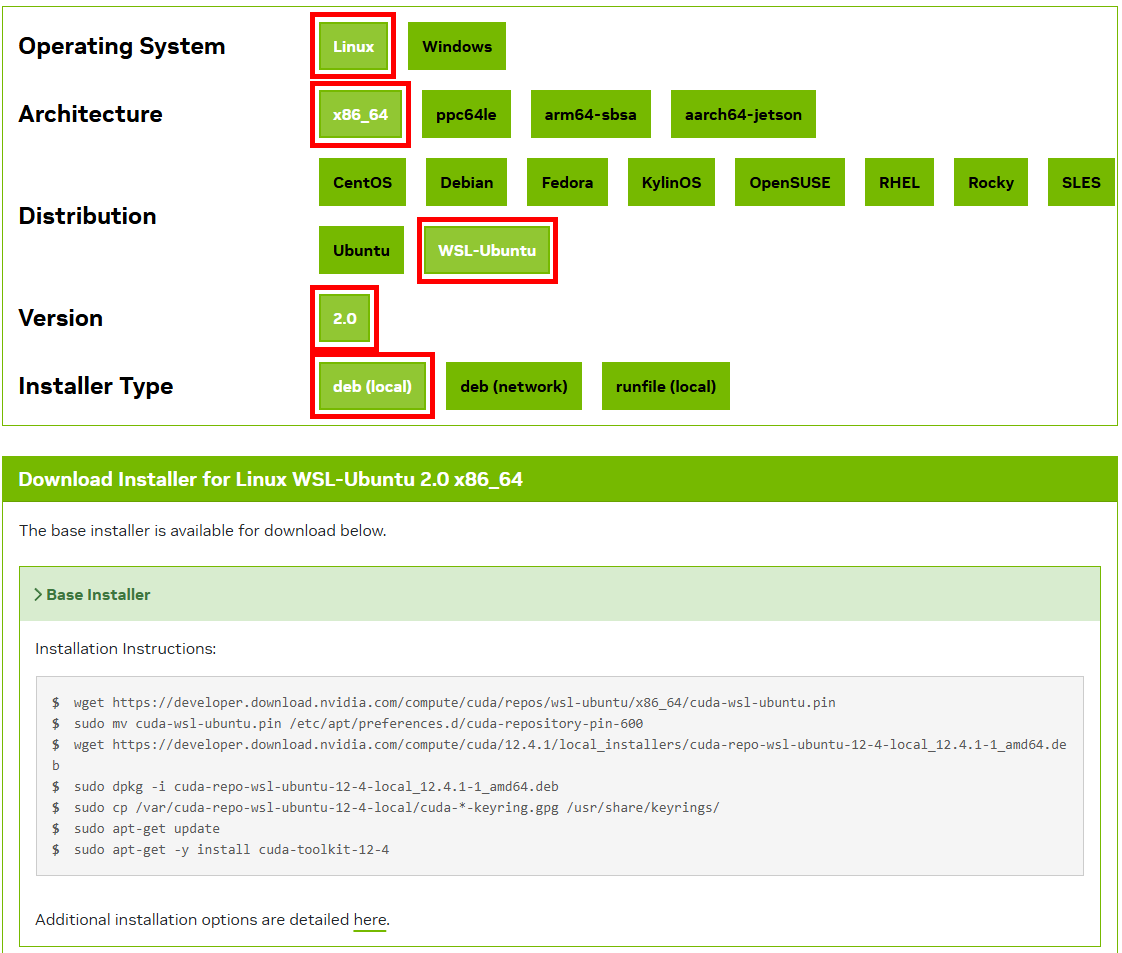The image size is (1122, 953).
Task: Select runfile (local) installer type
Action: point(665,386)
